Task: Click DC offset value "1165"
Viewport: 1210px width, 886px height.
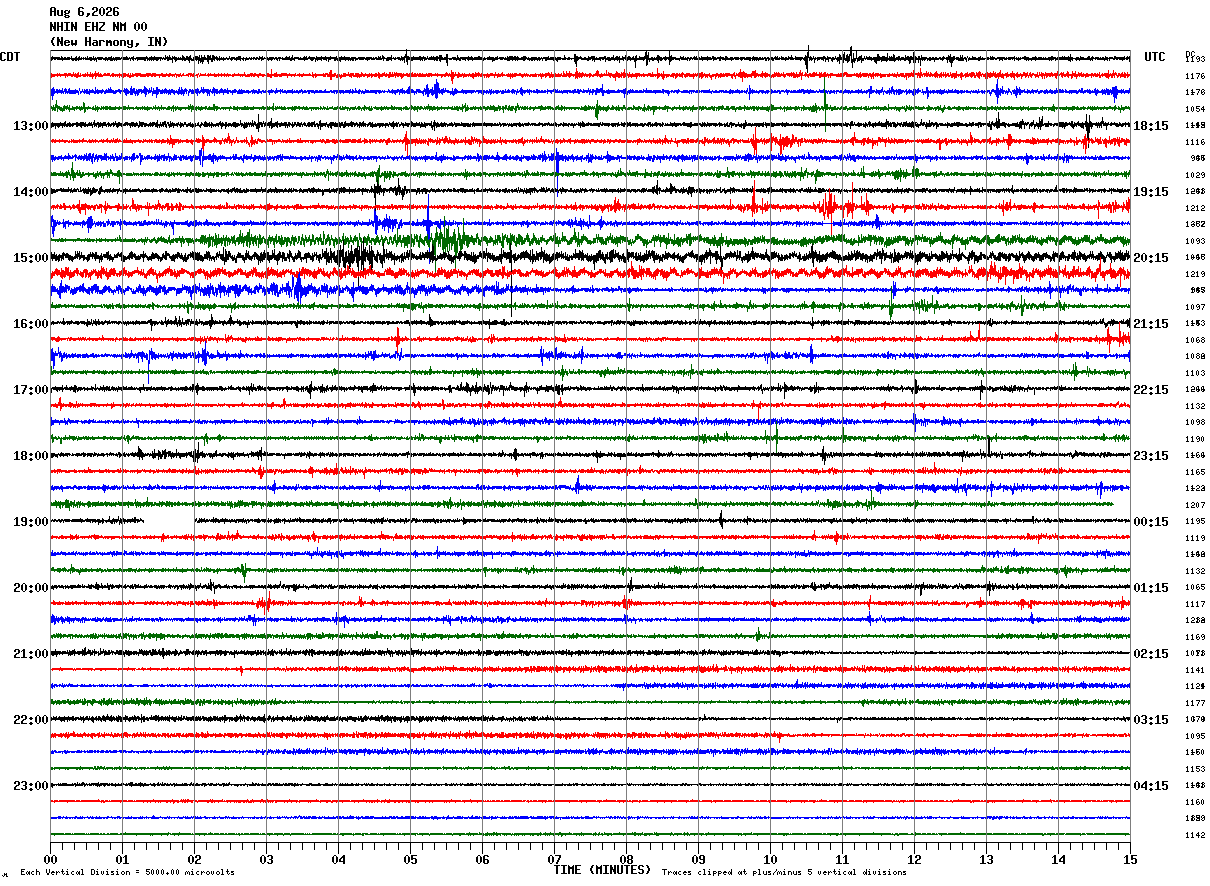Action: click(1195, 472)
